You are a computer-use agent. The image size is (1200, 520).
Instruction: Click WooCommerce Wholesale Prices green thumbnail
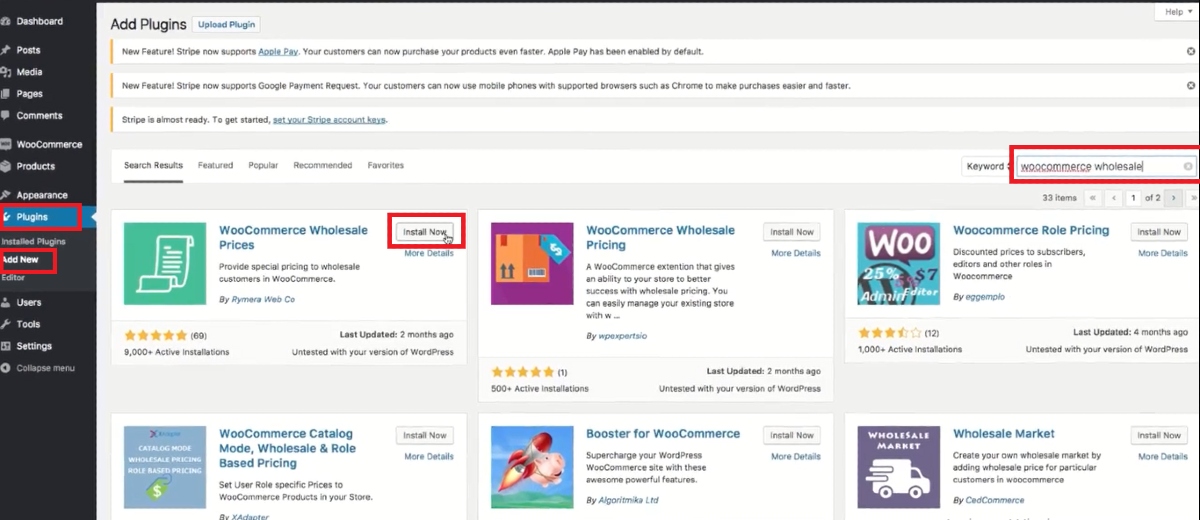tap(165, 264)
